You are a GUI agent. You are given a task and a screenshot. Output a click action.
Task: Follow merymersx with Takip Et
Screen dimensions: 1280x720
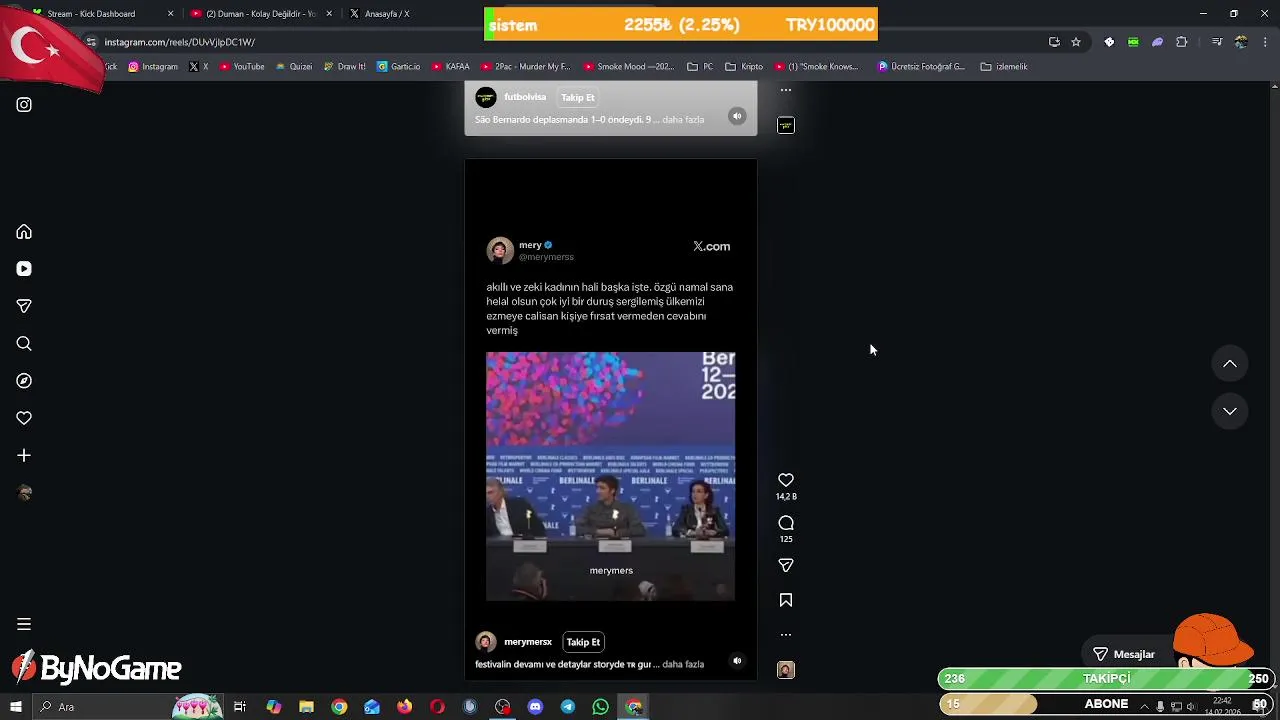[x=583, y=642]
